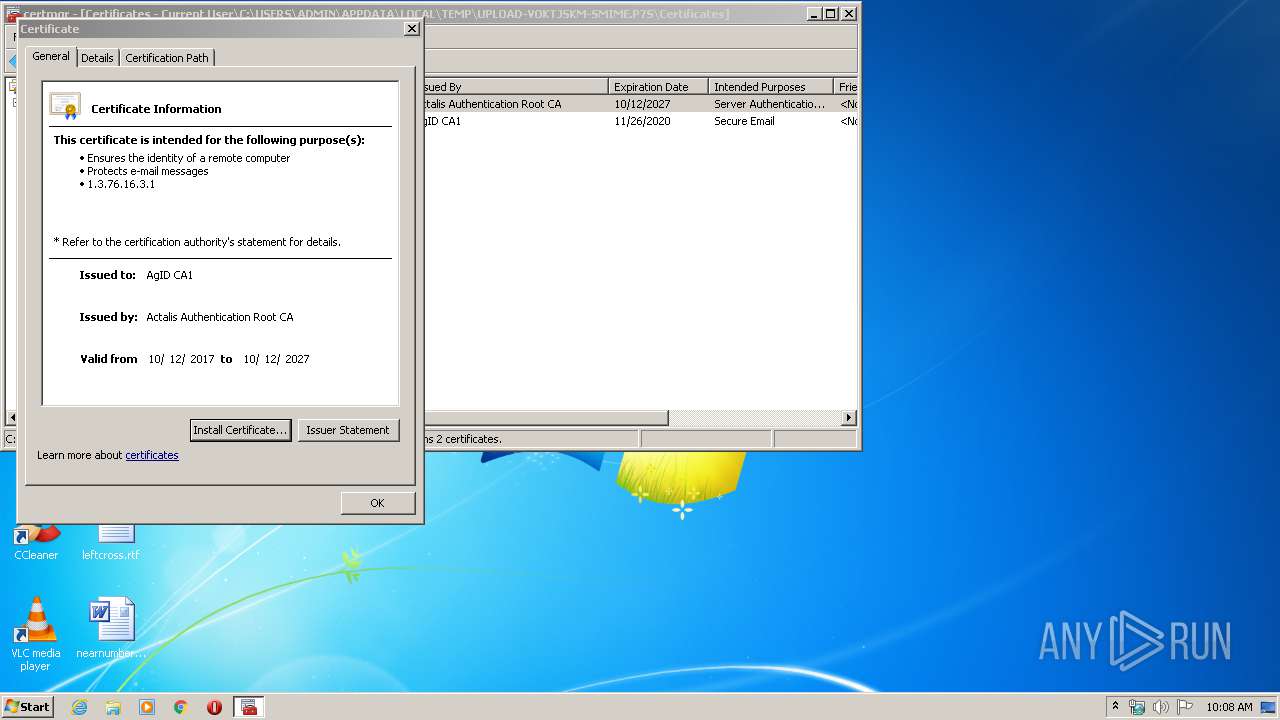Open the CCleaner desktop shortcut
This screenshot has width=1280, height=720.
[36, 540]
